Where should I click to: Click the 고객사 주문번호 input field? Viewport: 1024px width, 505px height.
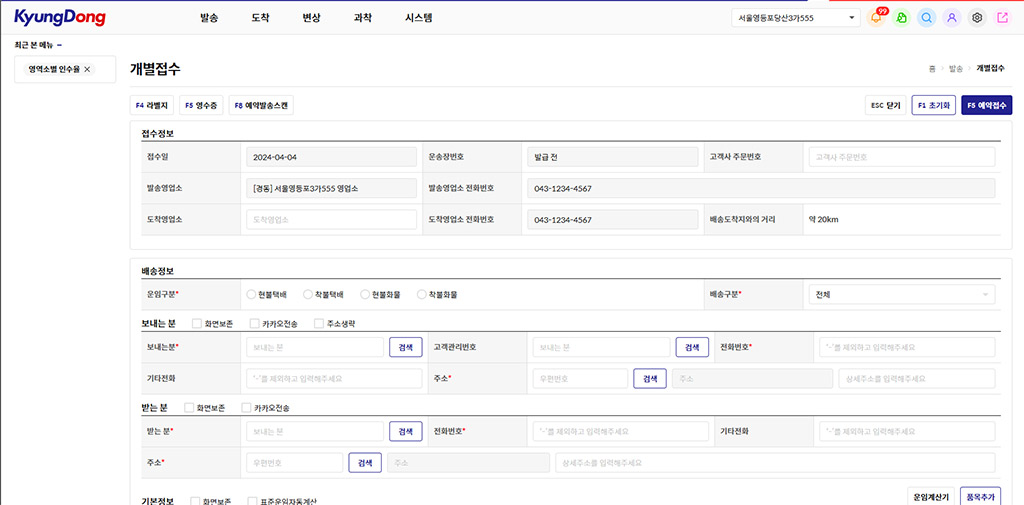coord(901,157)
